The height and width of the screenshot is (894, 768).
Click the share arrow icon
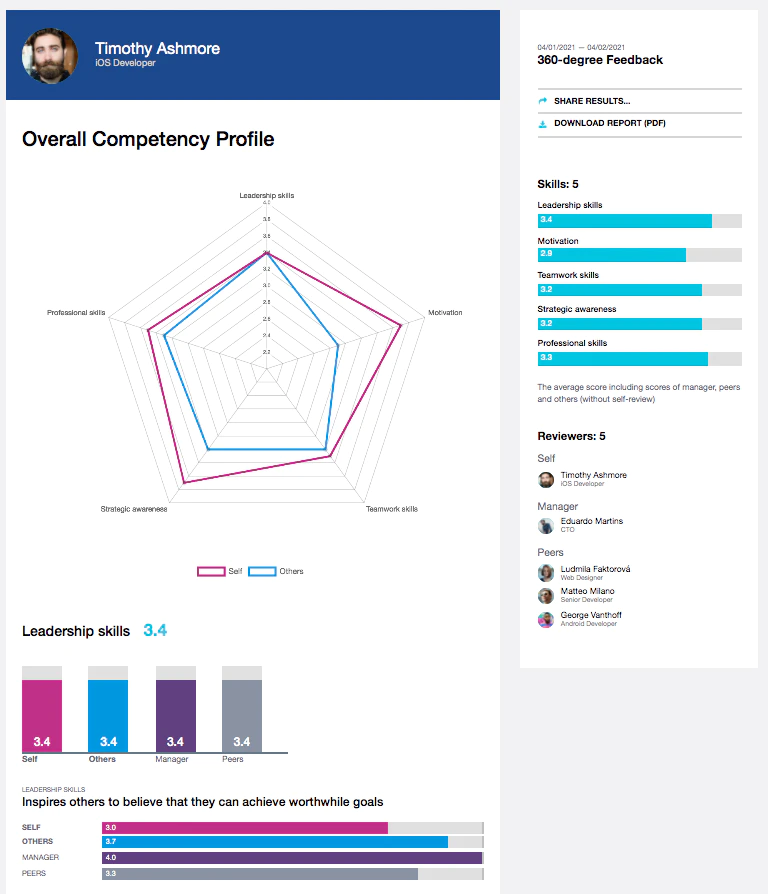[x=542, y=101]
